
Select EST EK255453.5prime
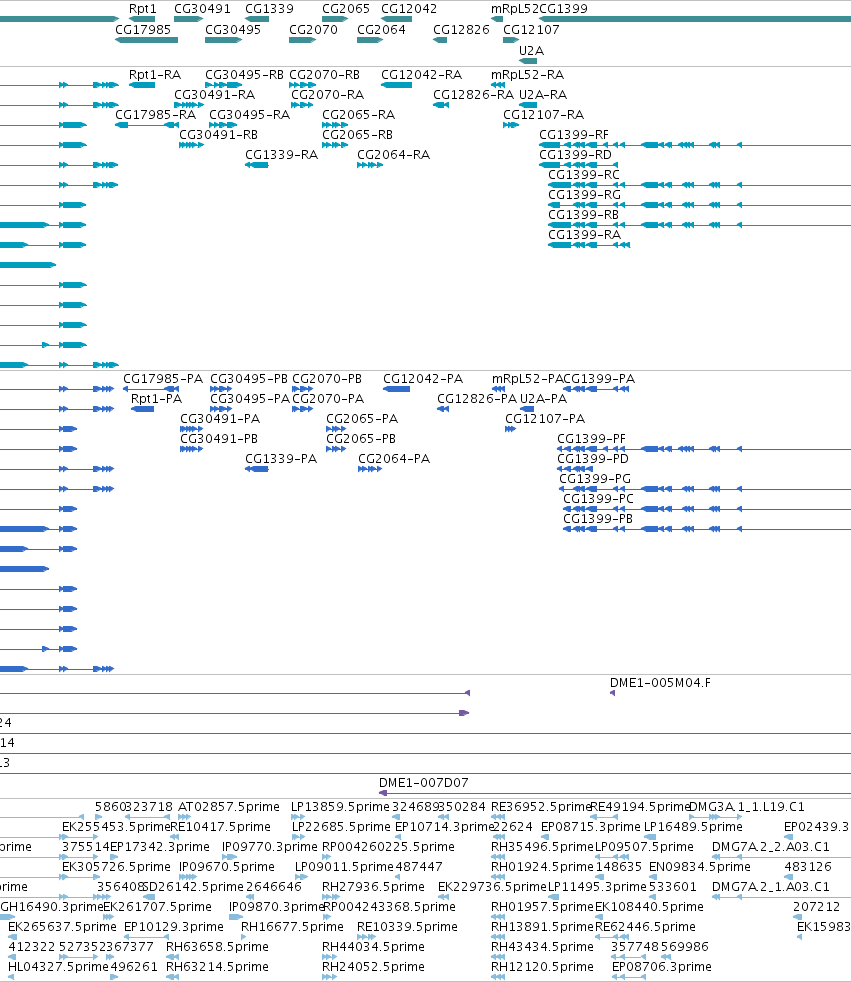81,837
